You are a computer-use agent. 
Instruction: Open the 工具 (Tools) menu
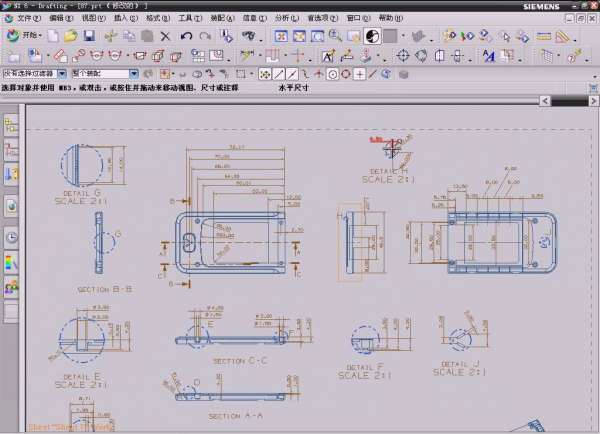tap(187, 17)
